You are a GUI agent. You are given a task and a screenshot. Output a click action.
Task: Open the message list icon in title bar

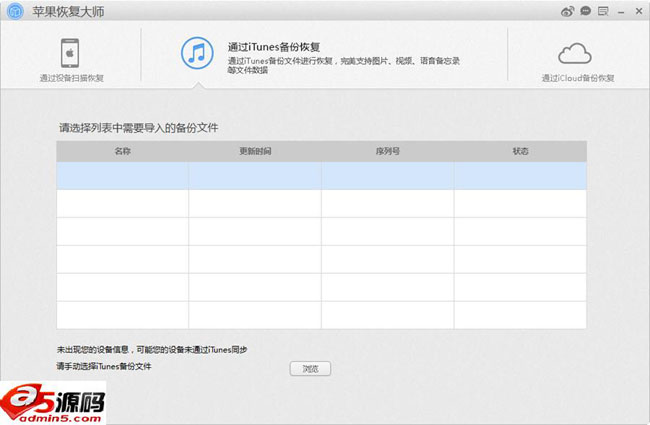[603, 11]
